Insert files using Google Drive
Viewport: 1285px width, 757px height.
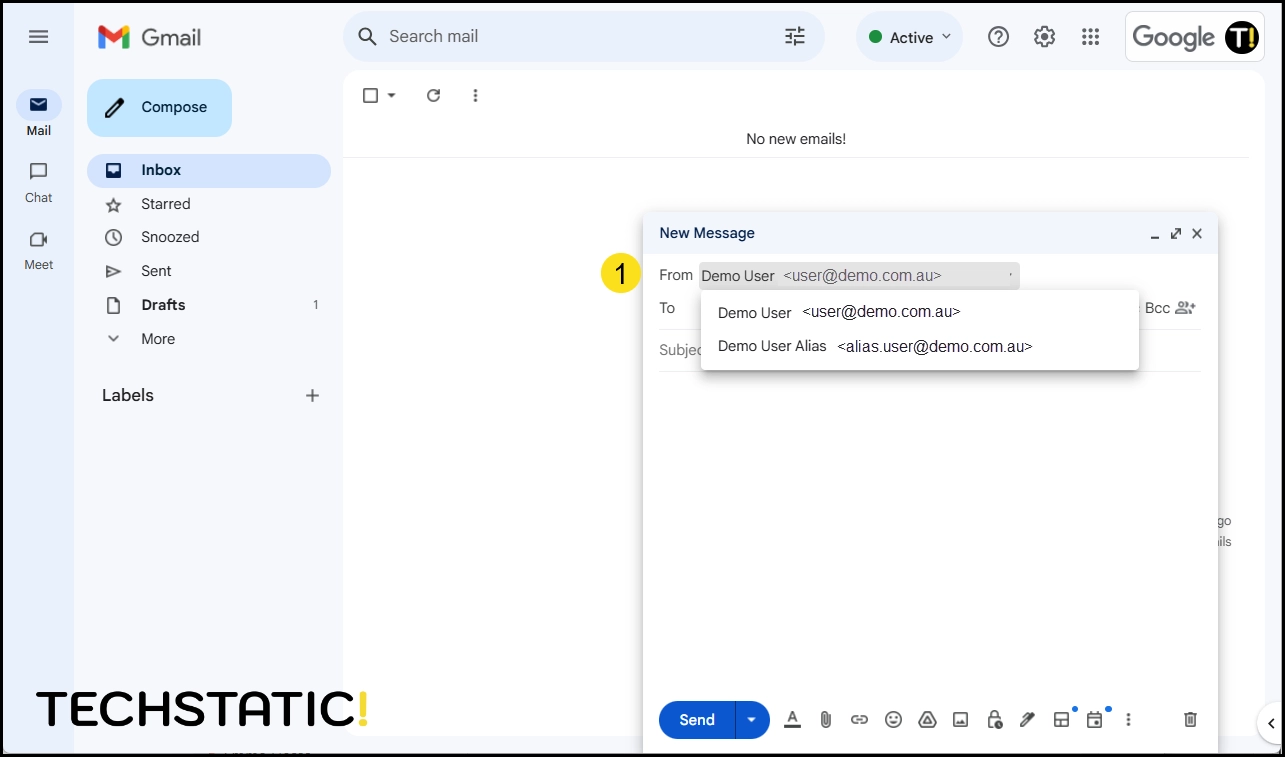pyautogui.click(x=927, y=719)
